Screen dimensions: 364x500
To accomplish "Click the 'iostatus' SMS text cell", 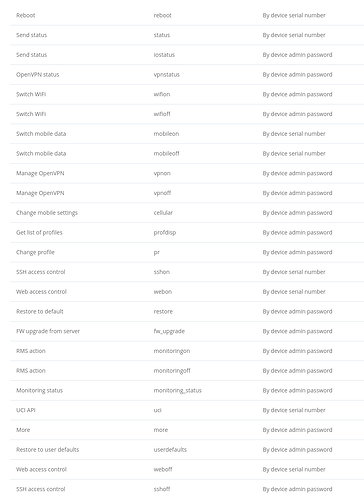I will (164, 55).
